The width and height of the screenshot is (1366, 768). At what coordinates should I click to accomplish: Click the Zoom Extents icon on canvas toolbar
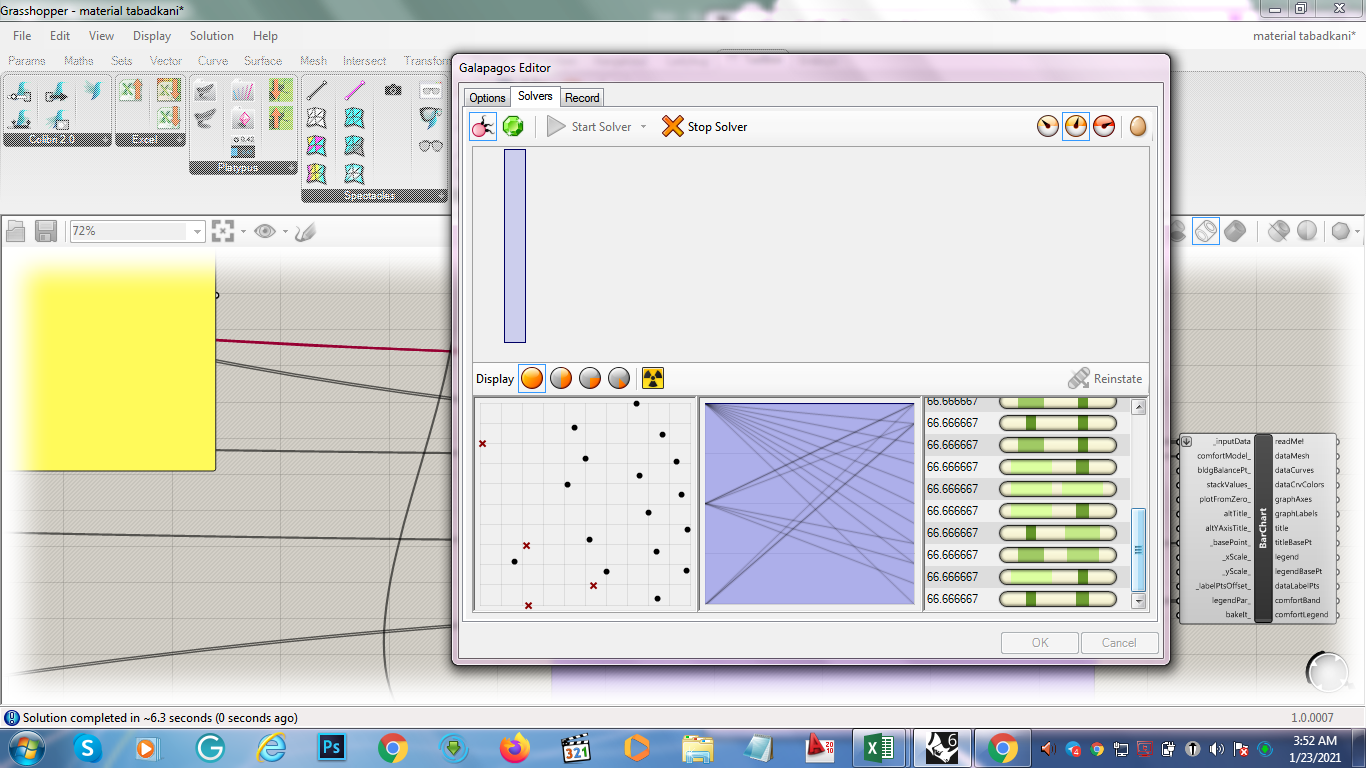(x=222, y=231)
